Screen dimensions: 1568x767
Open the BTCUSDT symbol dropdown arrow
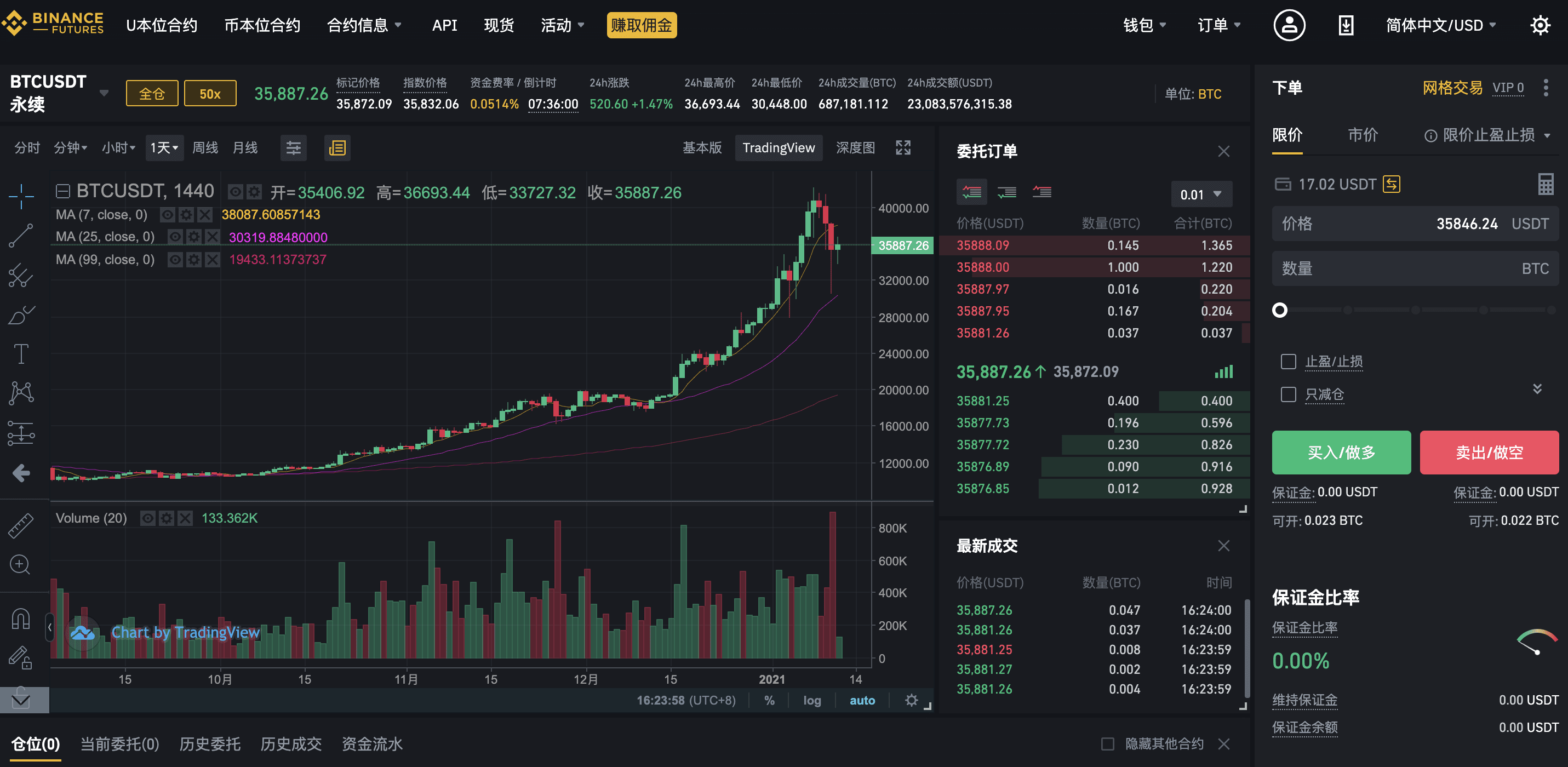pyautogui.click(x=104, y=93)
